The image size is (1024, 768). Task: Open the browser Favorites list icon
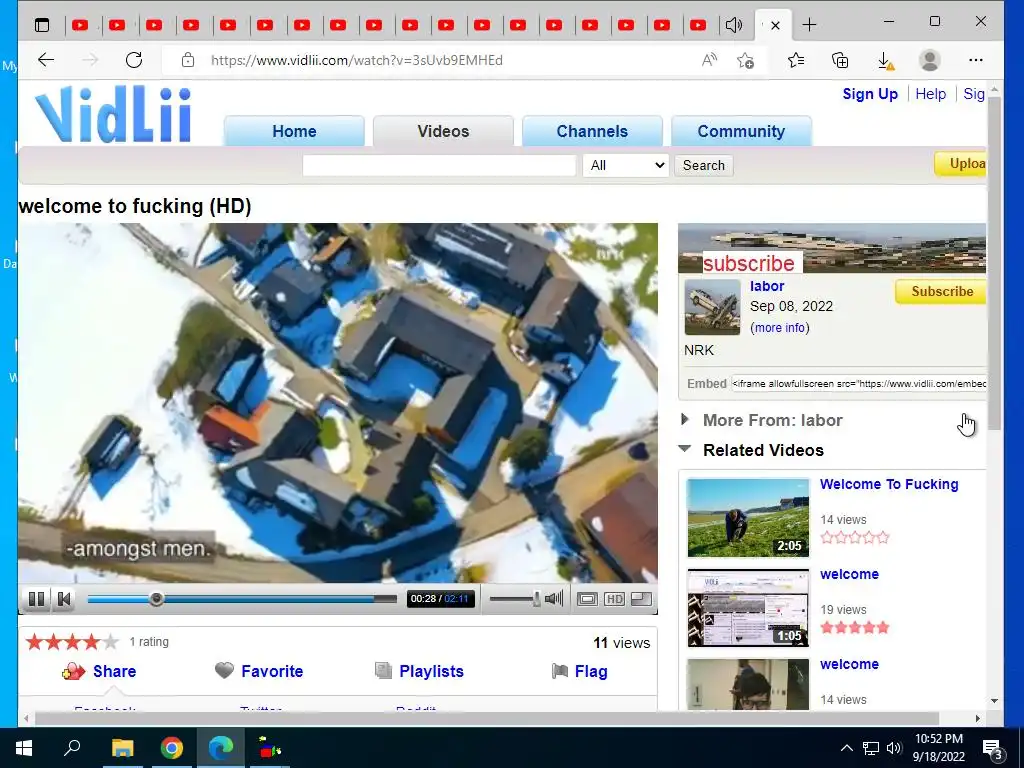(x=795, y=60)
